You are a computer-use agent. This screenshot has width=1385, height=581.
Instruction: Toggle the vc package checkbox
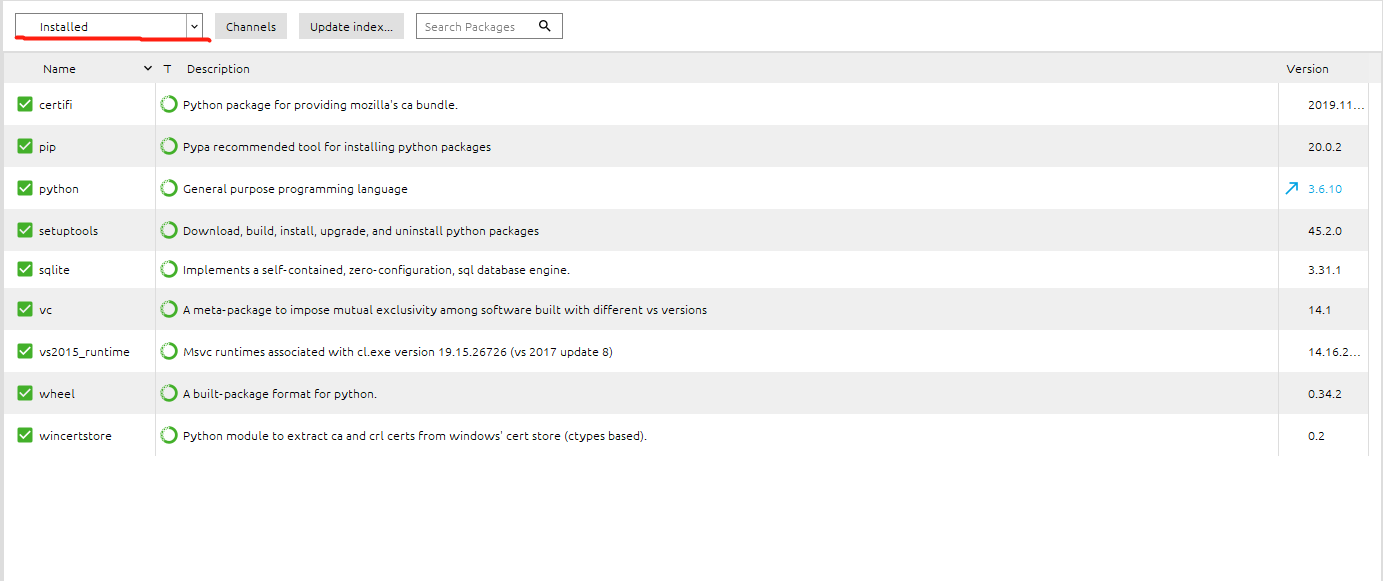click(25, 309)
